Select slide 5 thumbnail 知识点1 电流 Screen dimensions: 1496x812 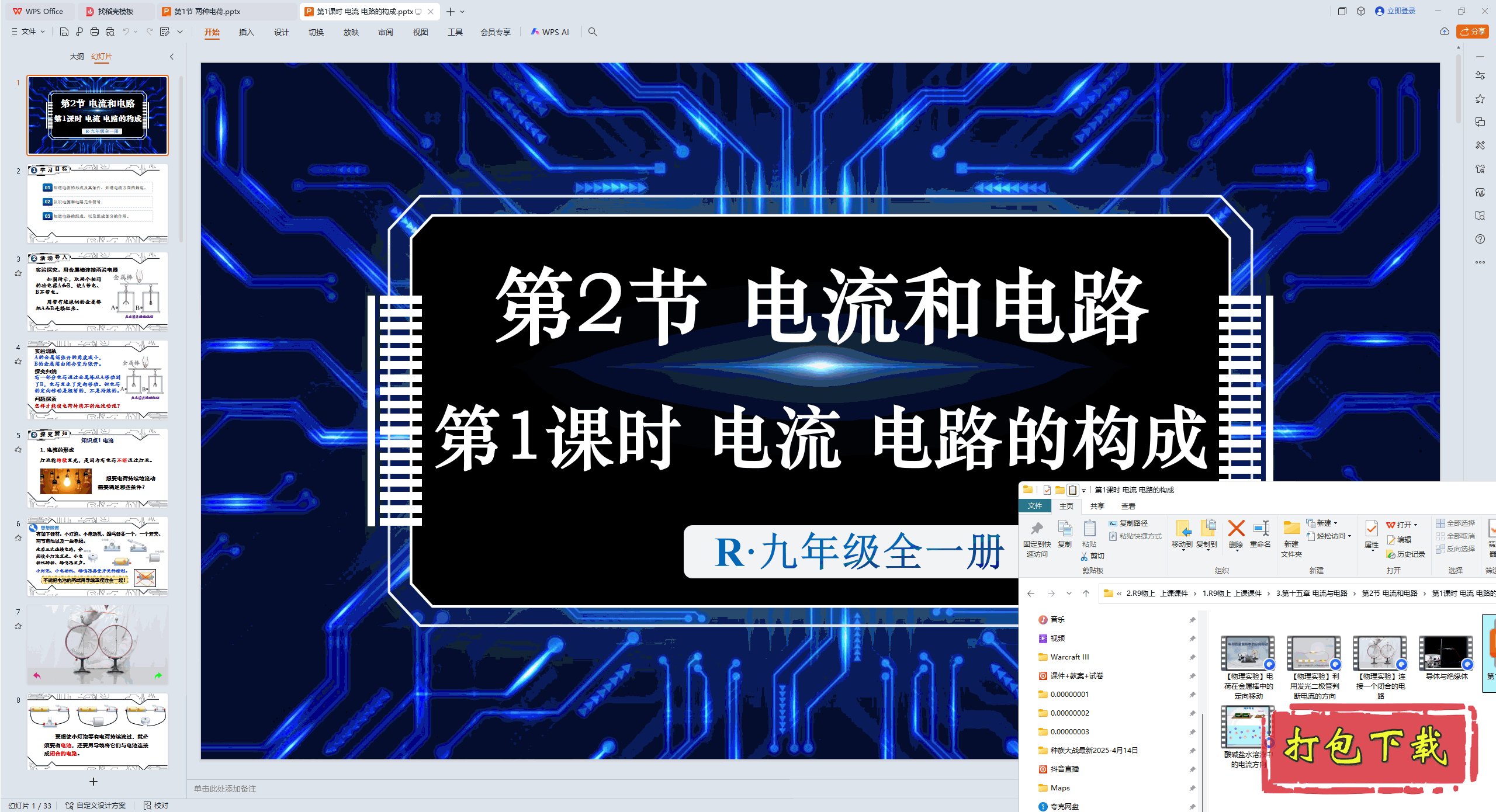click(98, 468)
